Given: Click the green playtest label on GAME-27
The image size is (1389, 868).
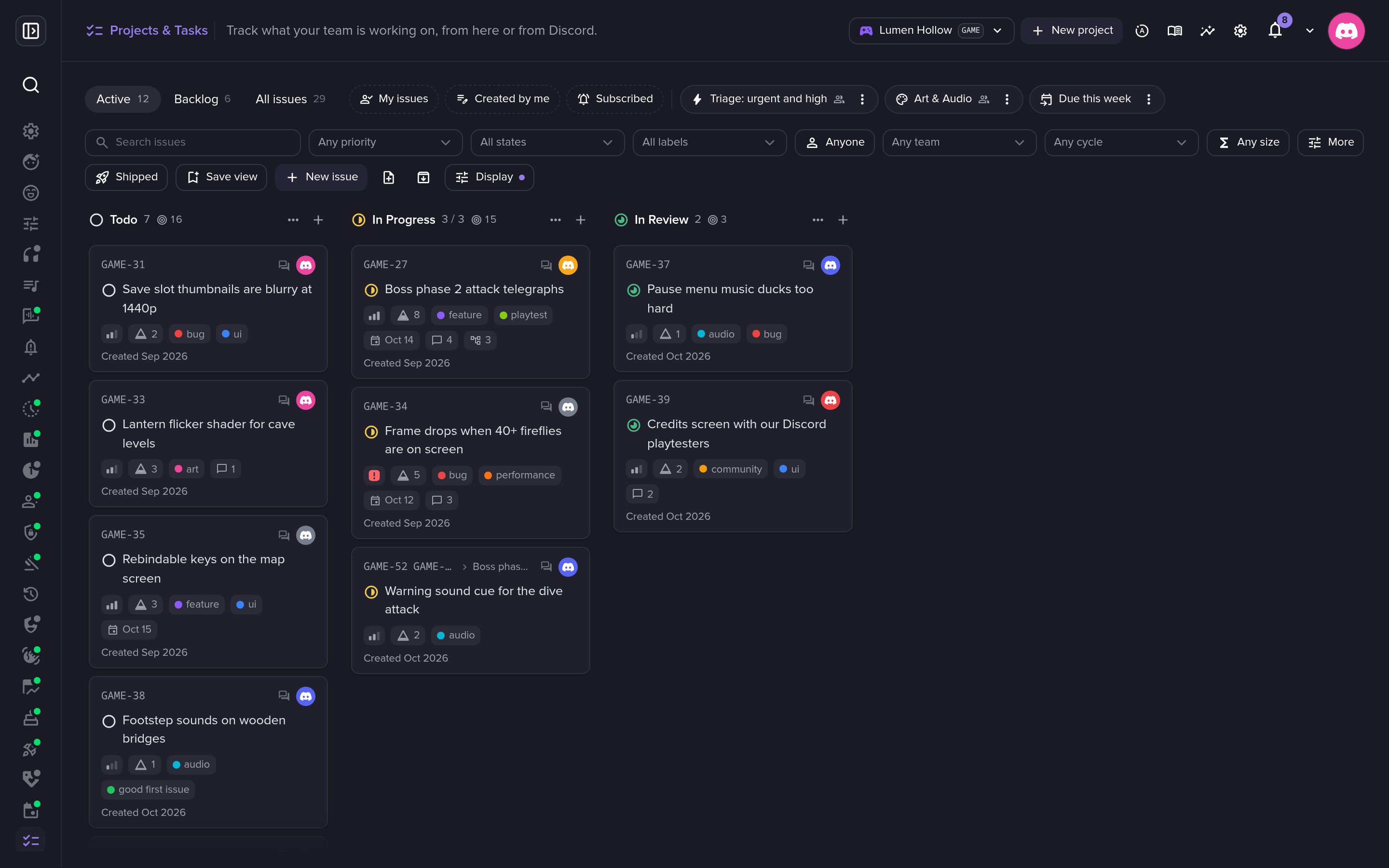Looking at the screenshot, I should tap(523, 315).
